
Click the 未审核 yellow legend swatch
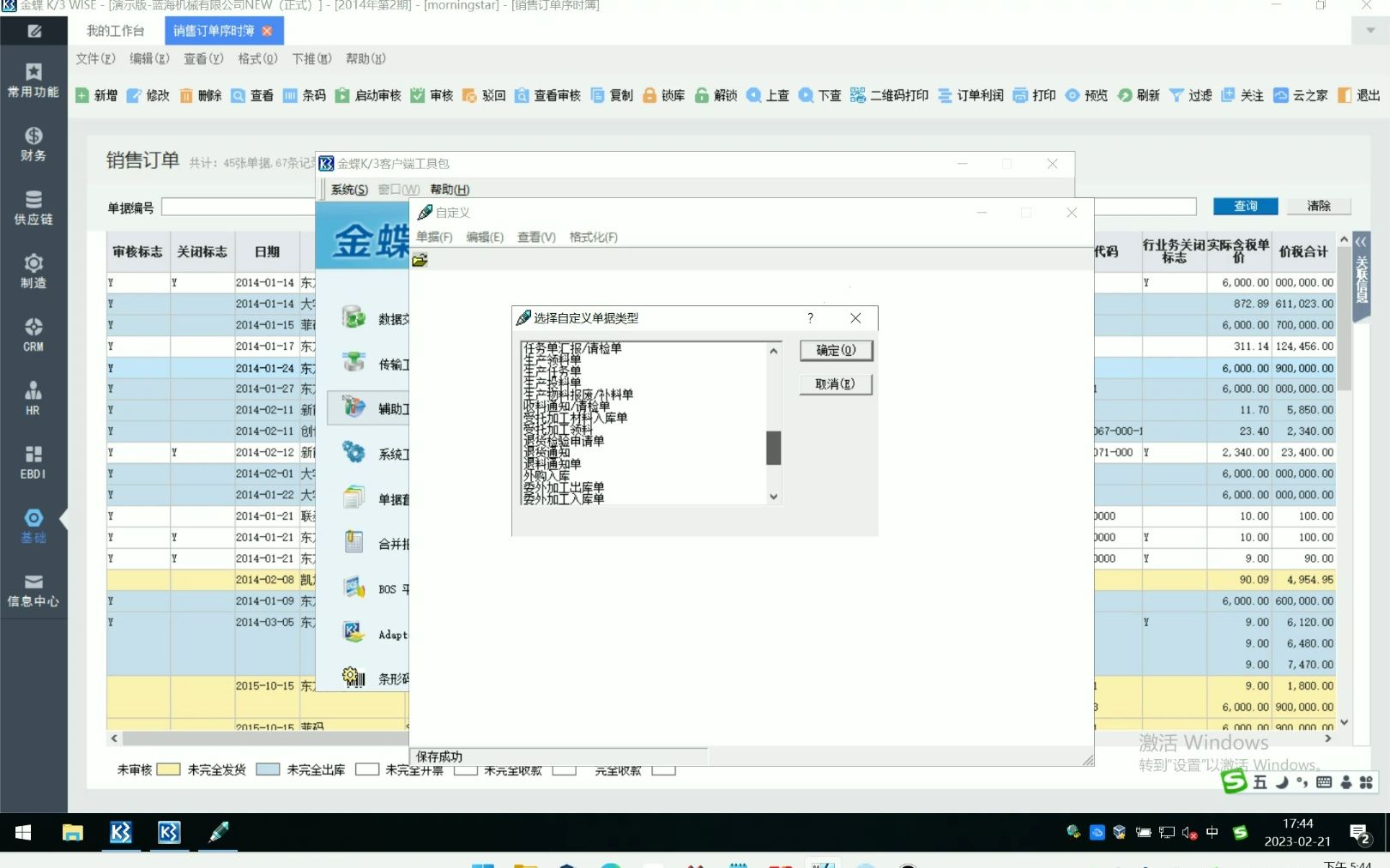pyautogui.click(x=168, y=769)
